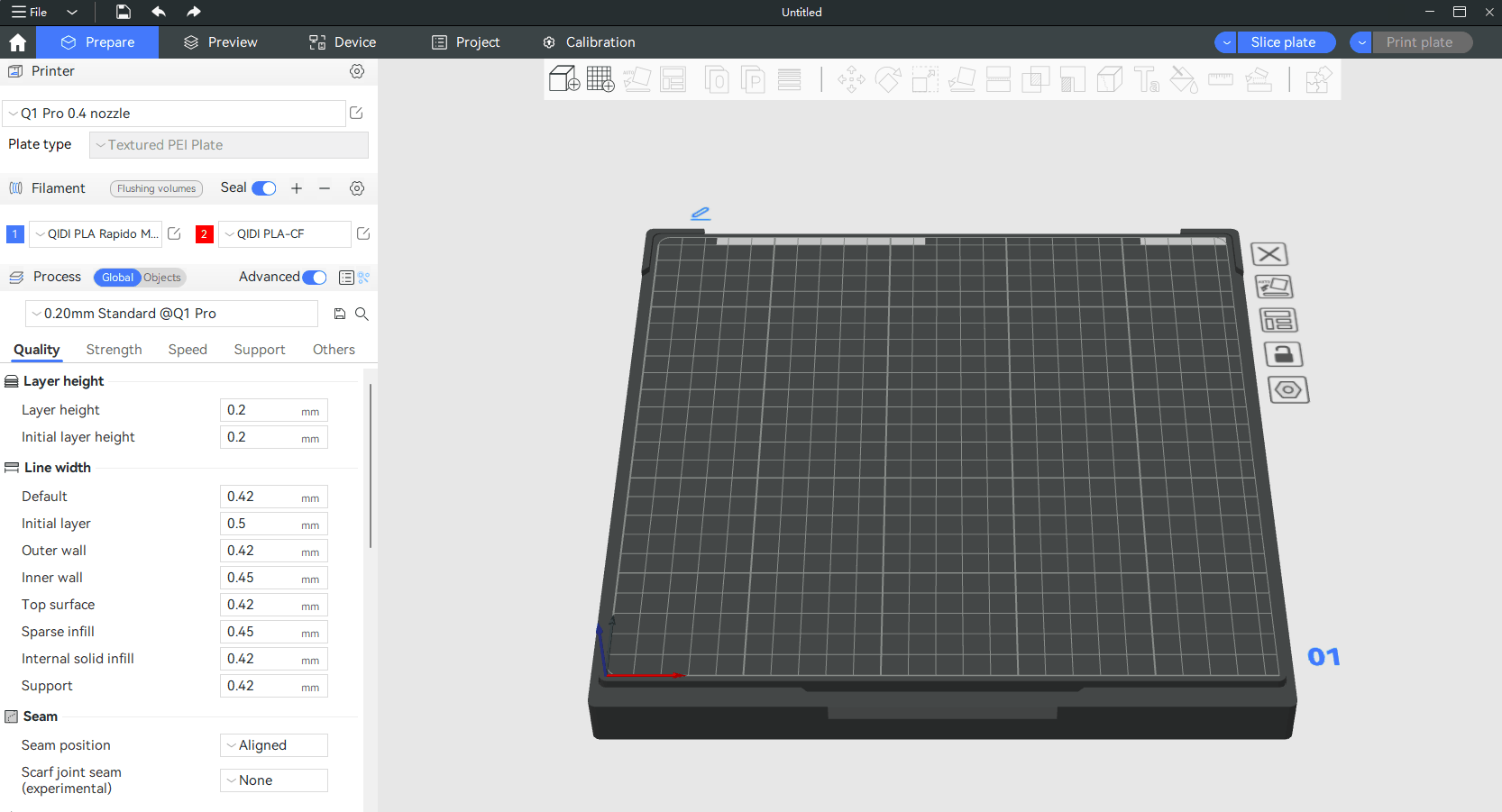Open printer settings gear icon

pyautogui.click(x=357, y=71)
